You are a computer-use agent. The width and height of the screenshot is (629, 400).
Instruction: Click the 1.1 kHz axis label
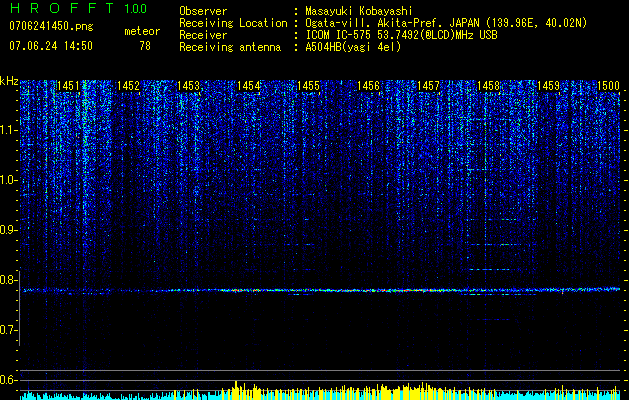(9, 130)
